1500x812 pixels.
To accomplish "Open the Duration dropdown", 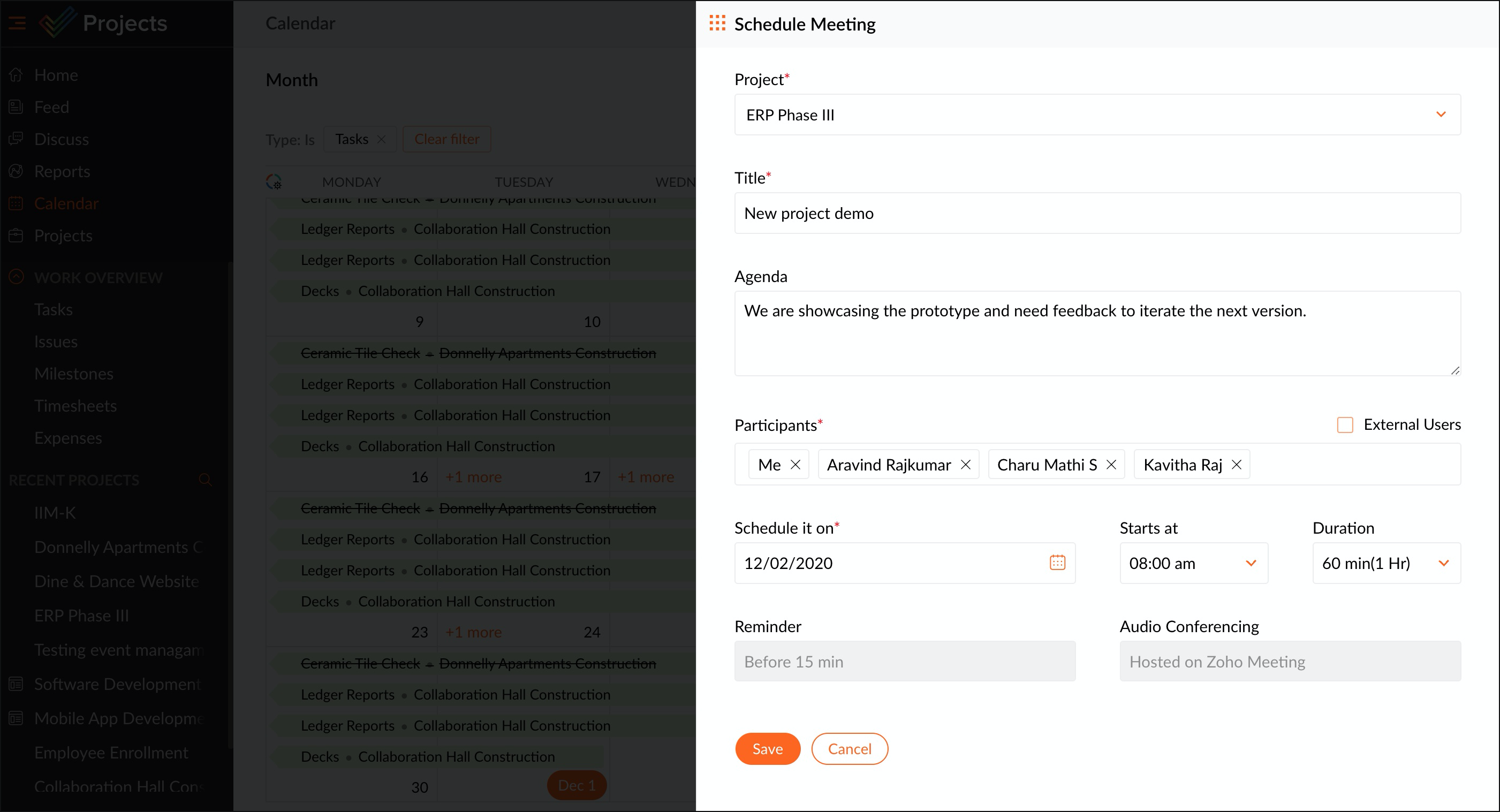I will [x=1386, y=563].
